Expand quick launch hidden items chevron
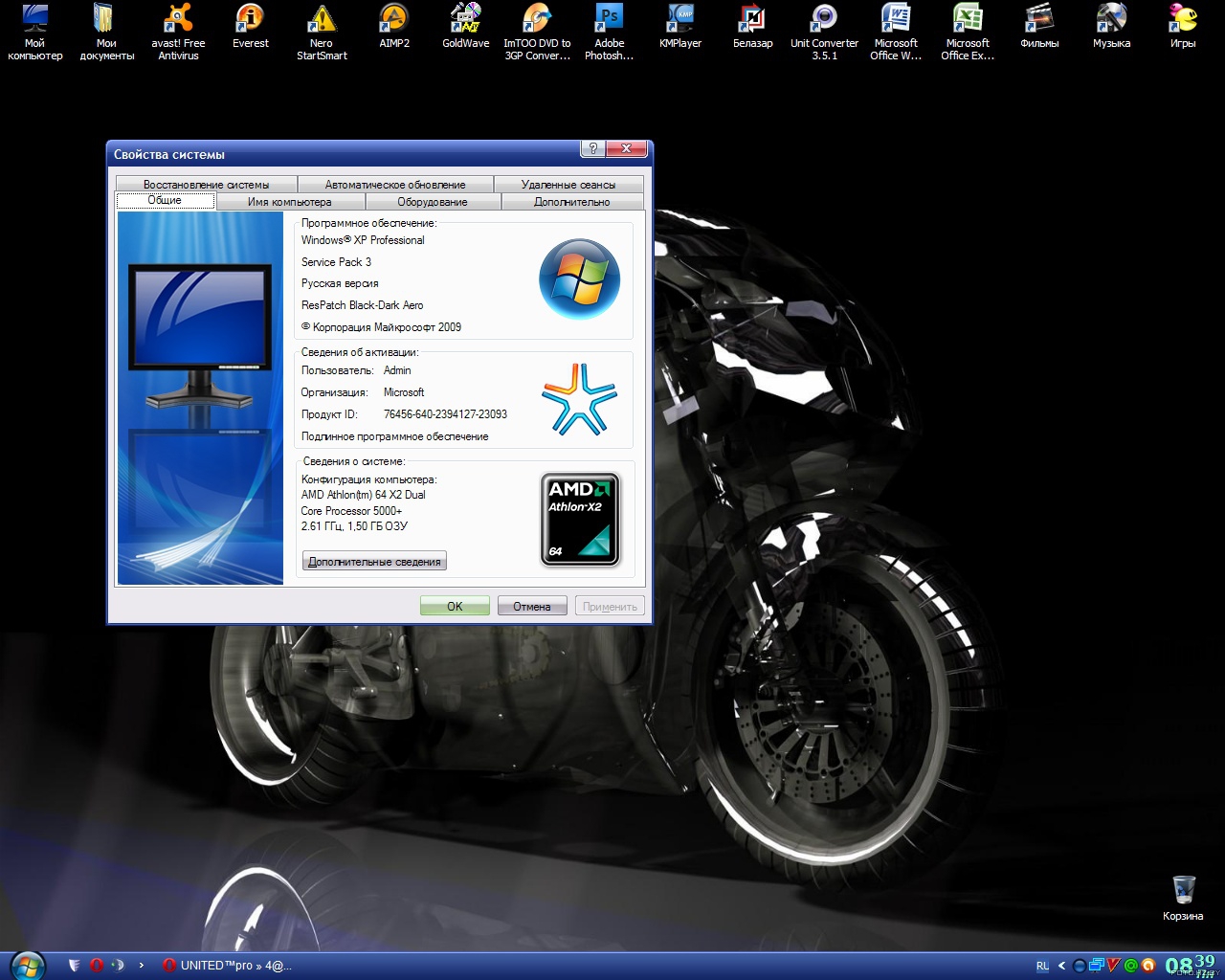The height and width of the screenshot is (980, 1225). click(x=142, y=965)
